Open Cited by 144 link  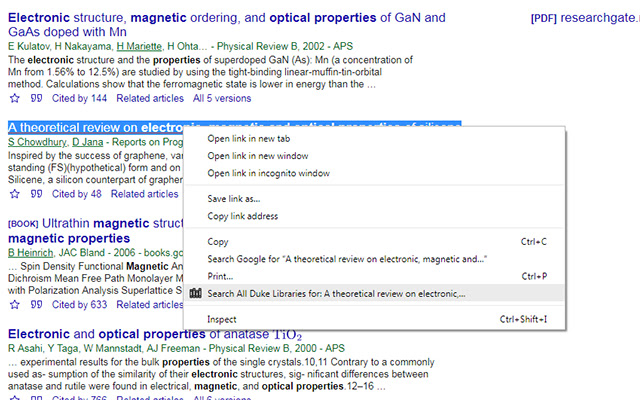pyautogui.click(x=79, y=98)
